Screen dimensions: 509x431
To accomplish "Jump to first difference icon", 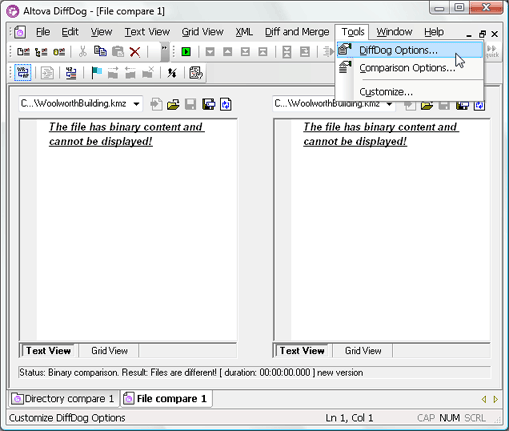I will [263, 52].
